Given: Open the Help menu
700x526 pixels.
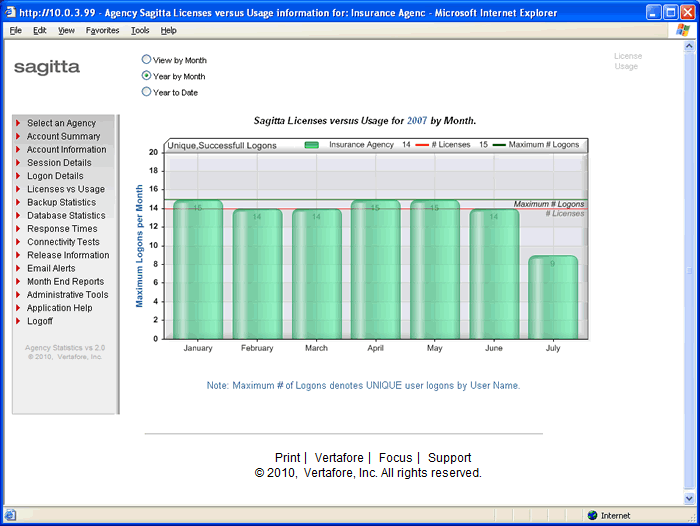Looking at the screenshot, I should click(x=168, y=30).
